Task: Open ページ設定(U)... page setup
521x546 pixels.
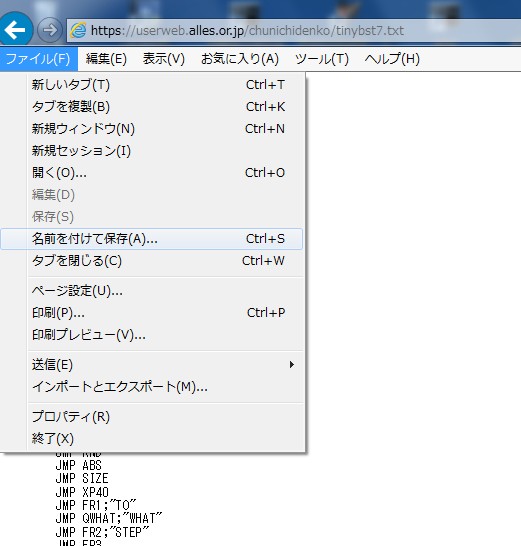Action: pos(153,291)
